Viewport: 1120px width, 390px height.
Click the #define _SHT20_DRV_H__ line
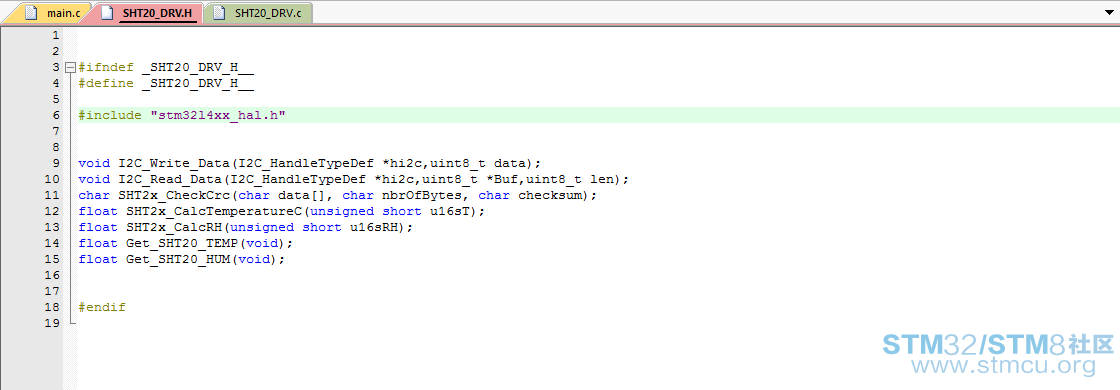[166, 84]
